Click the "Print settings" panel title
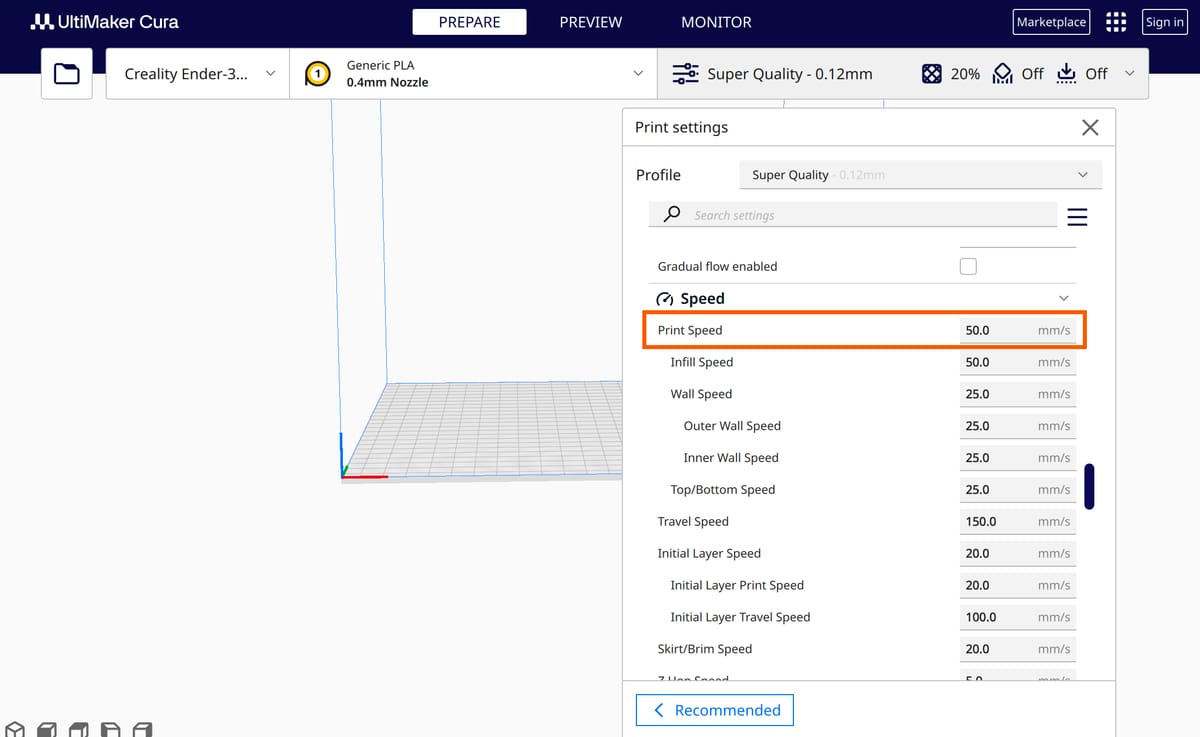The image size is (1200, 737). [x=681, y=128]
